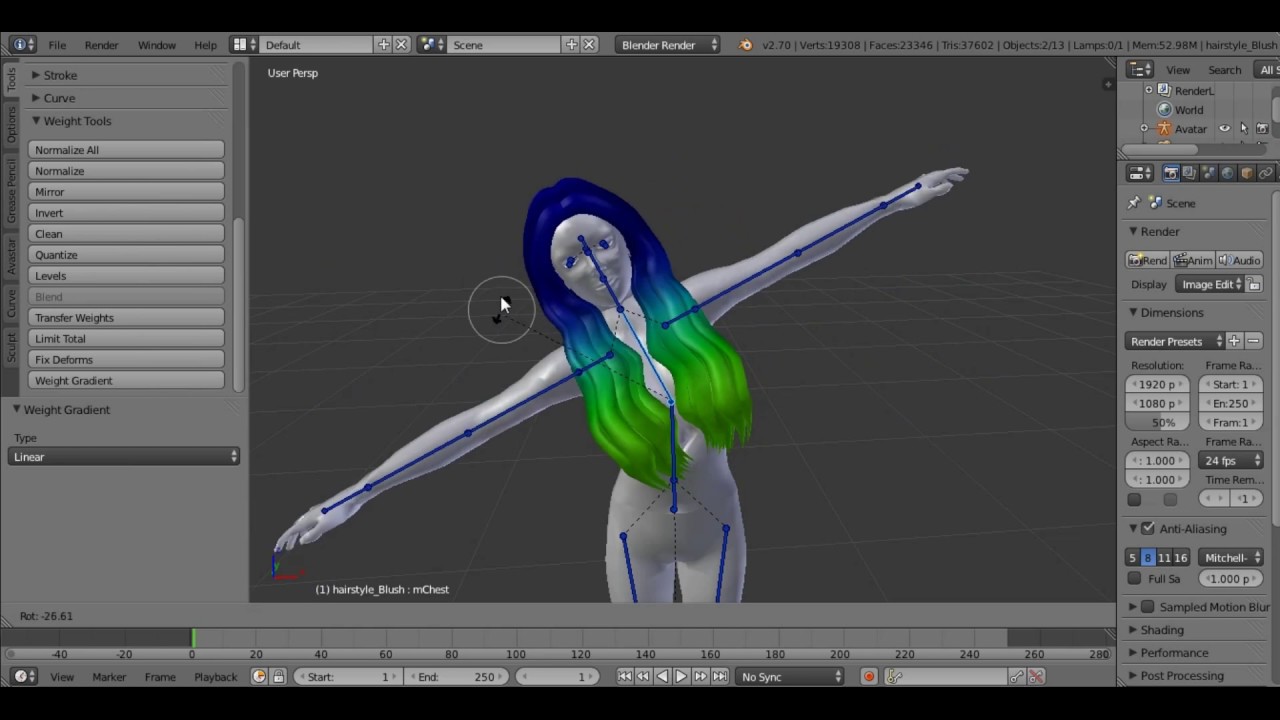Click the Limit Total button
1280x720 pixels.
pyautogui.click(x=126, y=339)
